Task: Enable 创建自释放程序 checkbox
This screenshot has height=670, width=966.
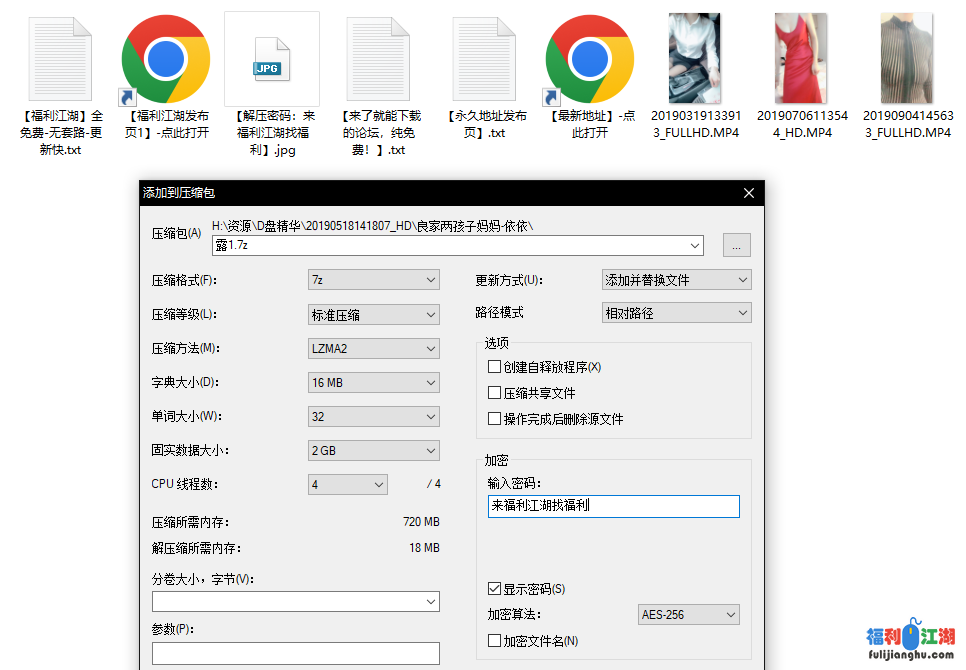Action: [x=494, y=367]
